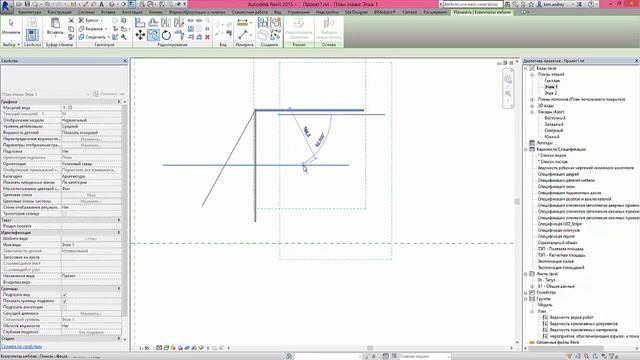640x360 pixels.
Task: Click the Copy to clipboard icon
Action: tap(71, 29)
